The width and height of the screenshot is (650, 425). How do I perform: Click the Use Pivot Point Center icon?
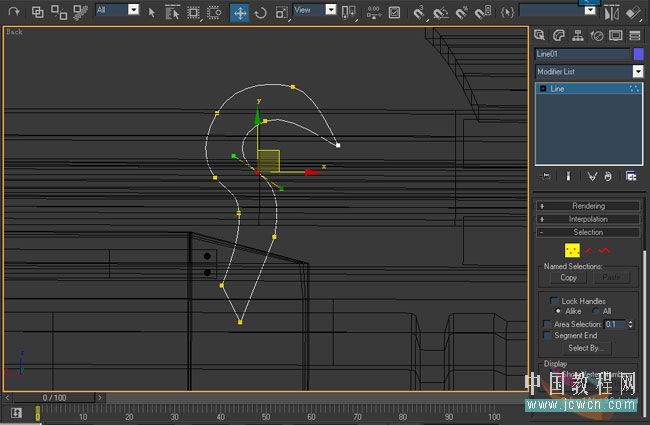click(348, 13)
